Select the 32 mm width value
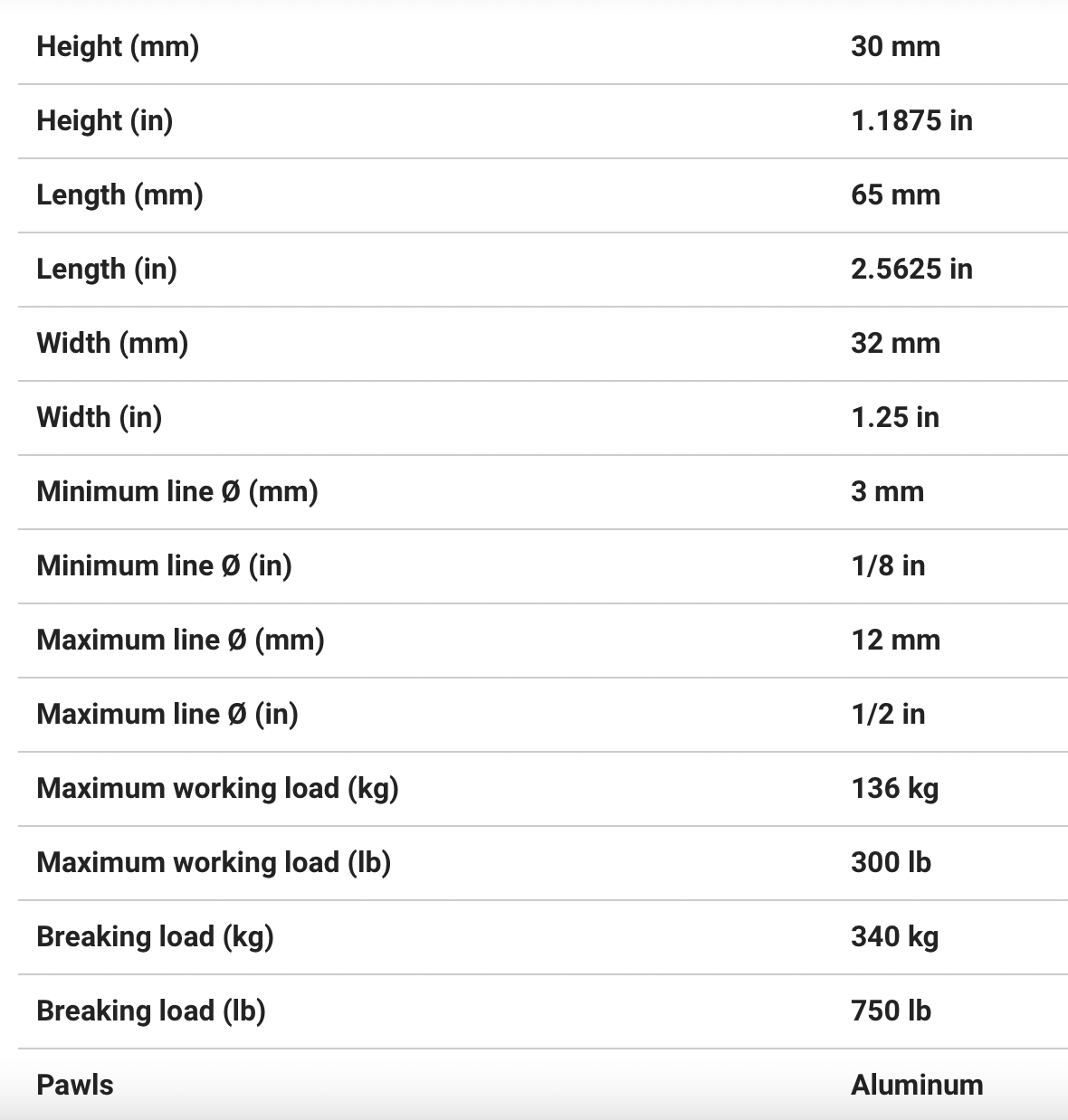1068x1120 pixels. coord(895,343)
